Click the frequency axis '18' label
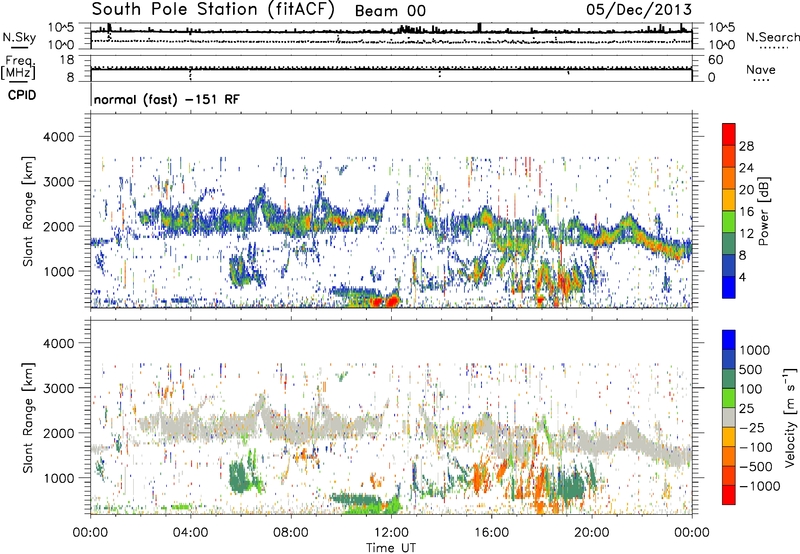800x554 pixels. click(x=67, y=60)
